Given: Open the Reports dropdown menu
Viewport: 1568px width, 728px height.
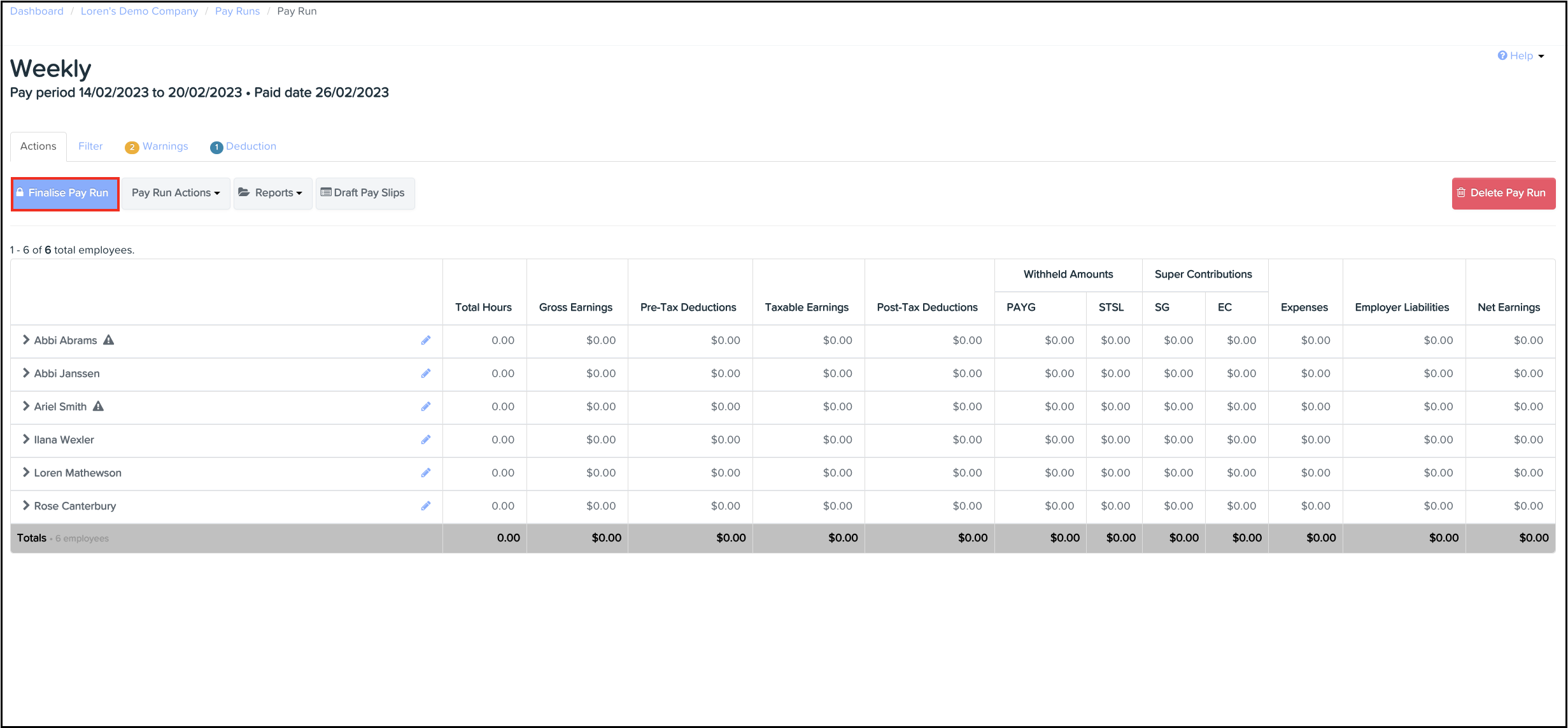Looking at the screenshot, I should tap(272, 193).
